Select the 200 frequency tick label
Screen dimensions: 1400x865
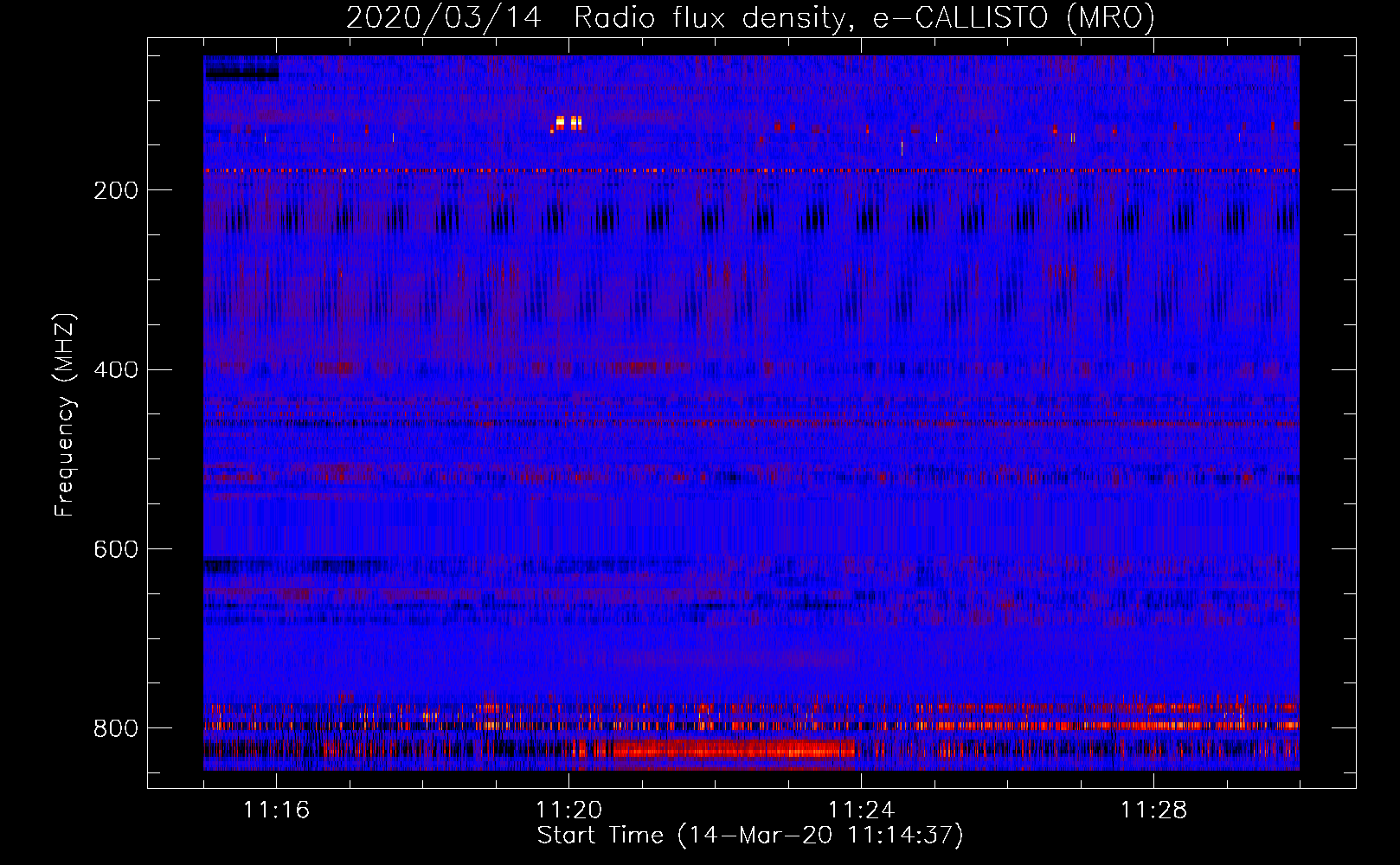click(x=115, y=190)
